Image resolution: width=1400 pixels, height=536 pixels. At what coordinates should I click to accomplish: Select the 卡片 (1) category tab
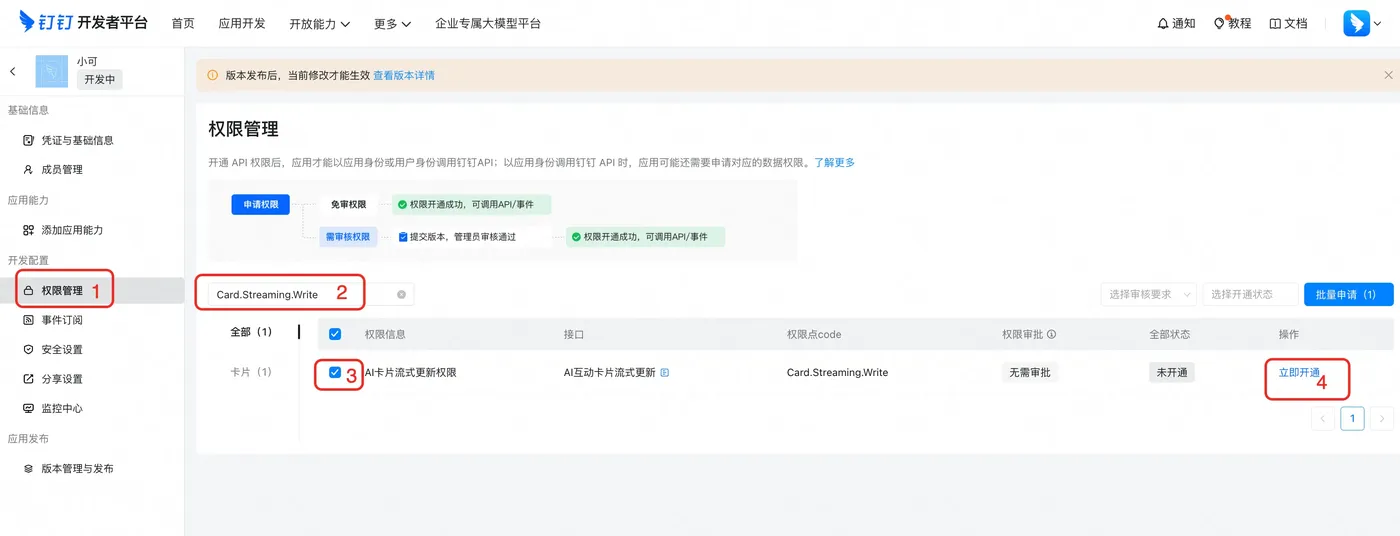251,372
